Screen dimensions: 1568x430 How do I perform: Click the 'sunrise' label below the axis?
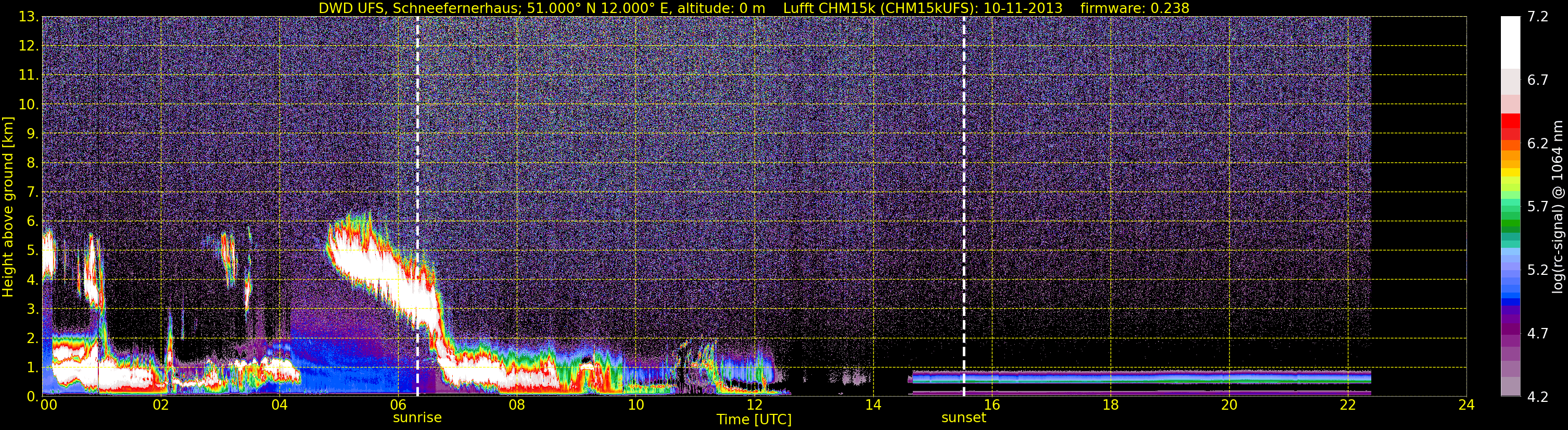tap(417, 418)
